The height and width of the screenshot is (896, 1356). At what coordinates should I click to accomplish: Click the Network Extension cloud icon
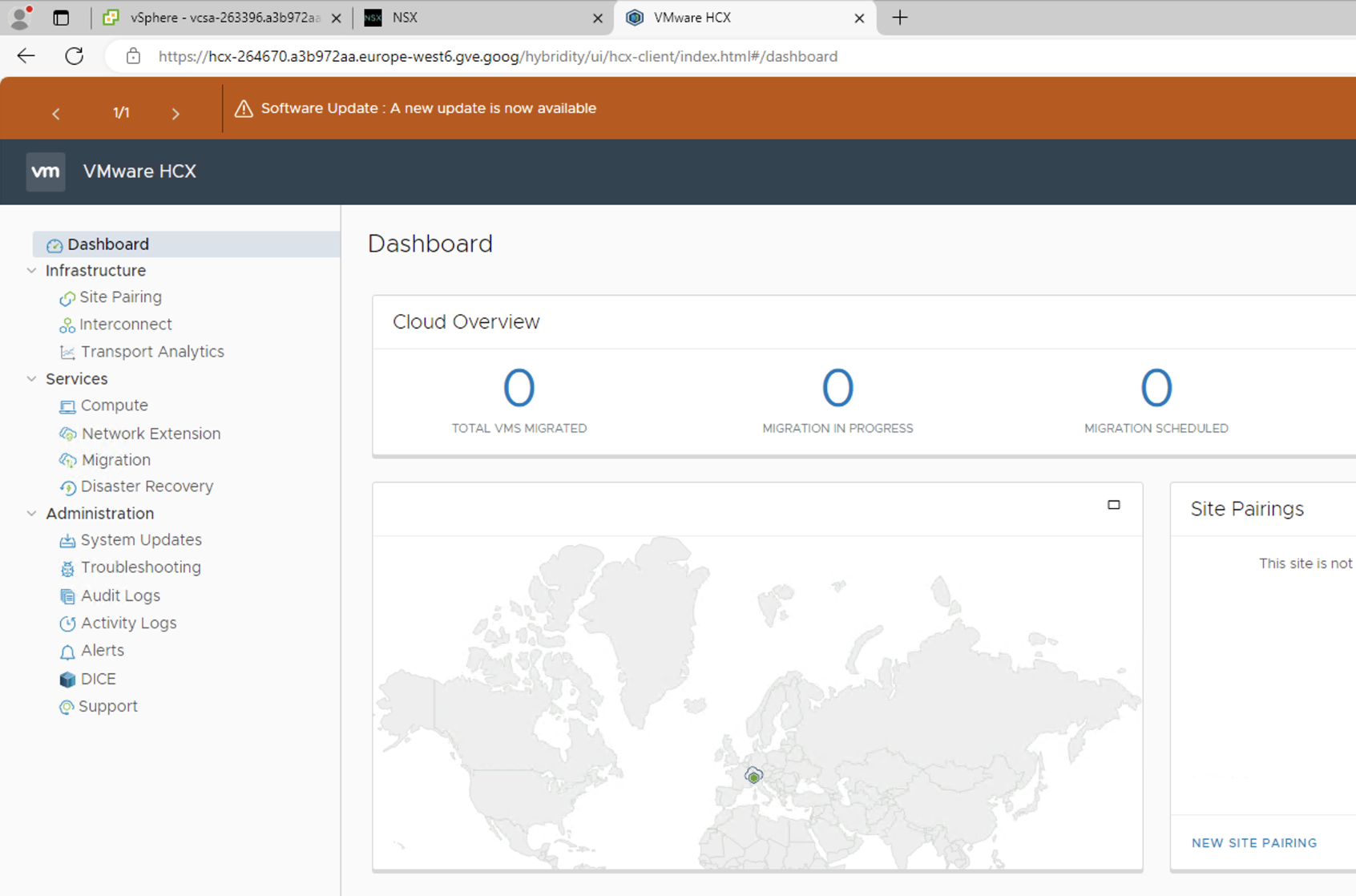click(68, 434)
